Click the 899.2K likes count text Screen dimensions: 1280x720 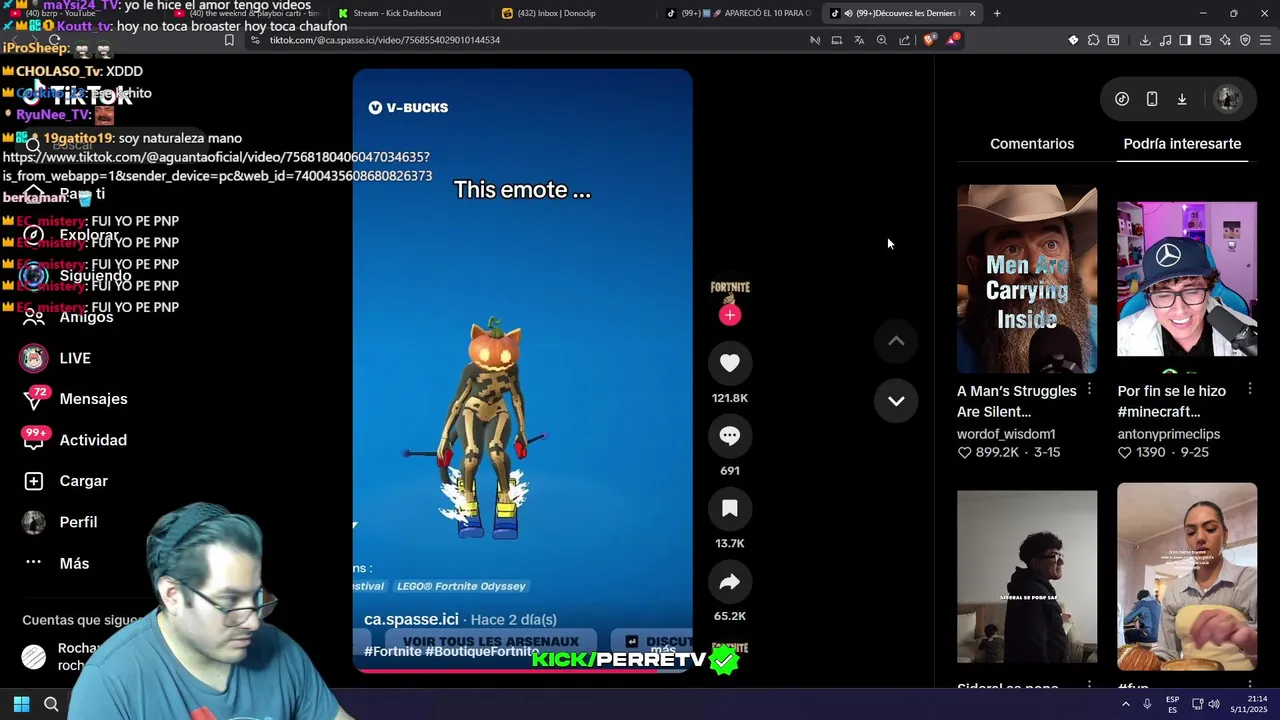point(997,452)
